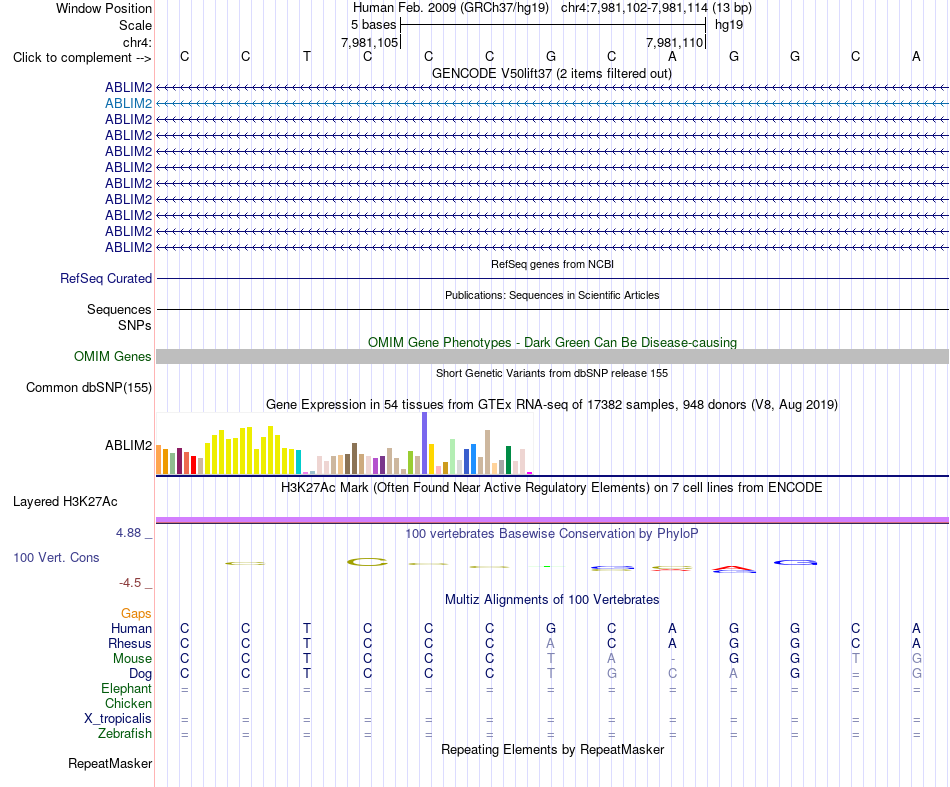
Task: Click 'Click to complement -->' label
Action: [82, 58]
